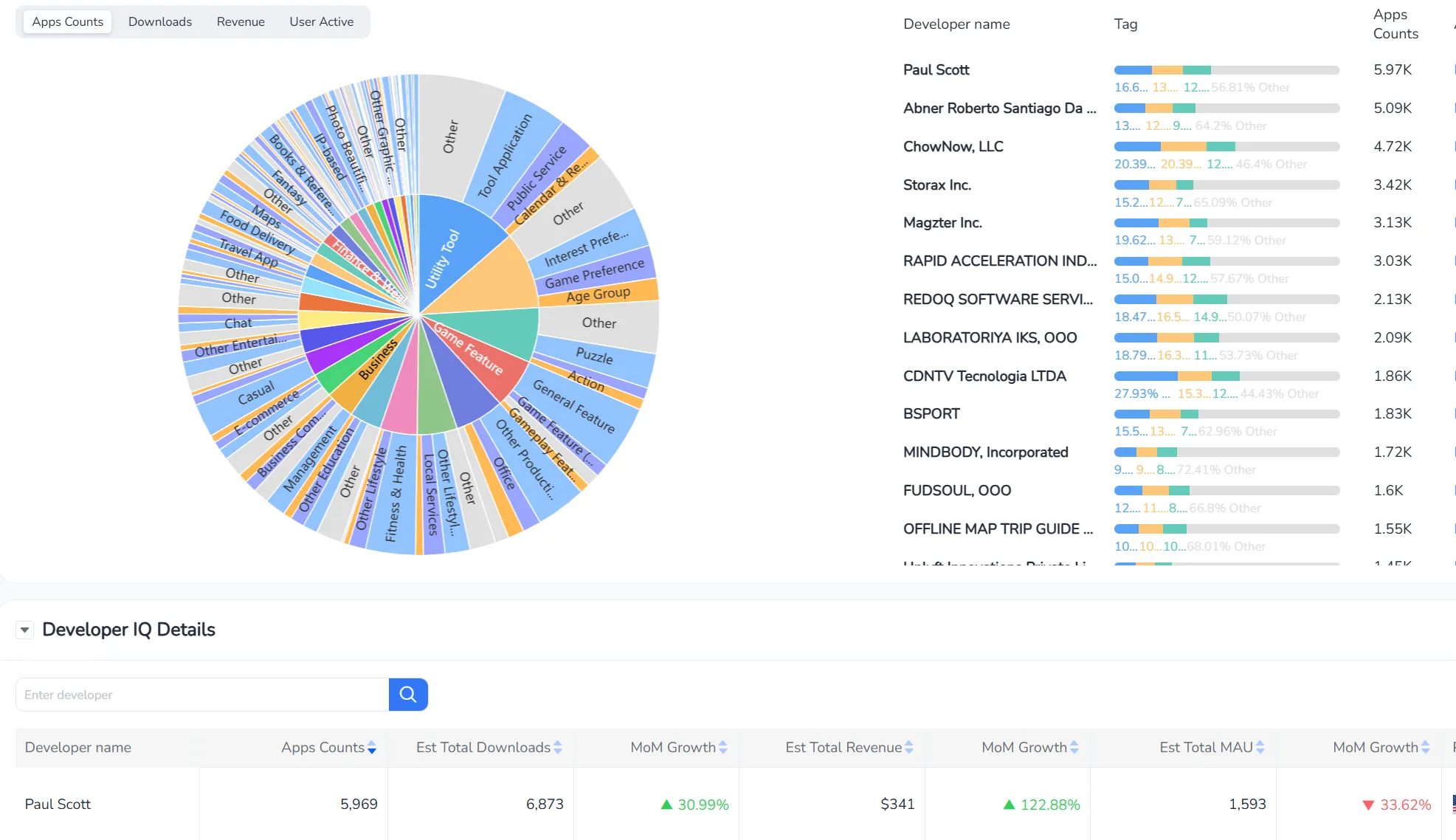
Task: Sort by Est Total MAU arrows
Action: click(x=1260, y=748)
